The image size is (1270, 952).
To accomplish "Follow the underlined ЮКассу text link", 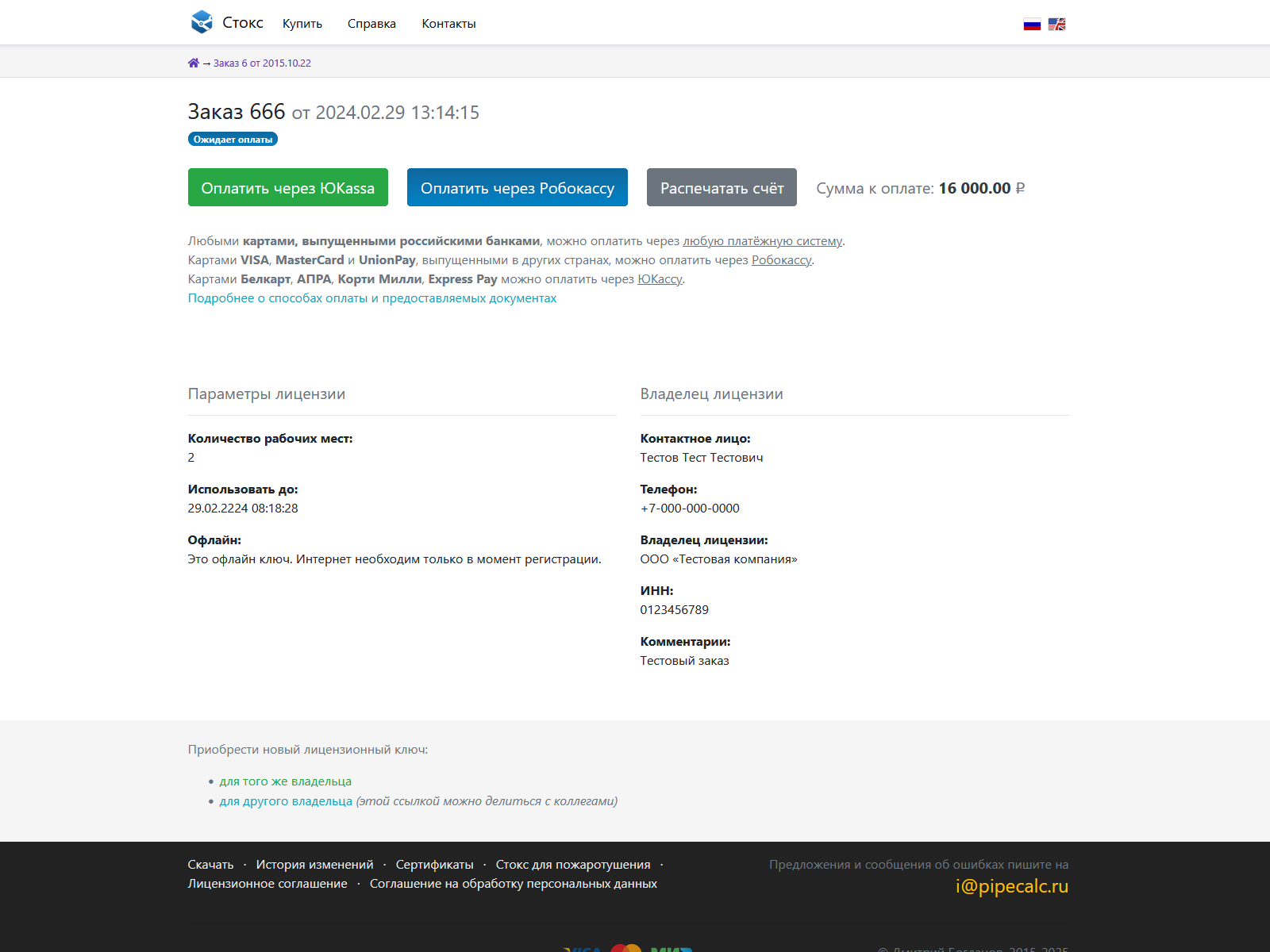I will click(660, 279).
